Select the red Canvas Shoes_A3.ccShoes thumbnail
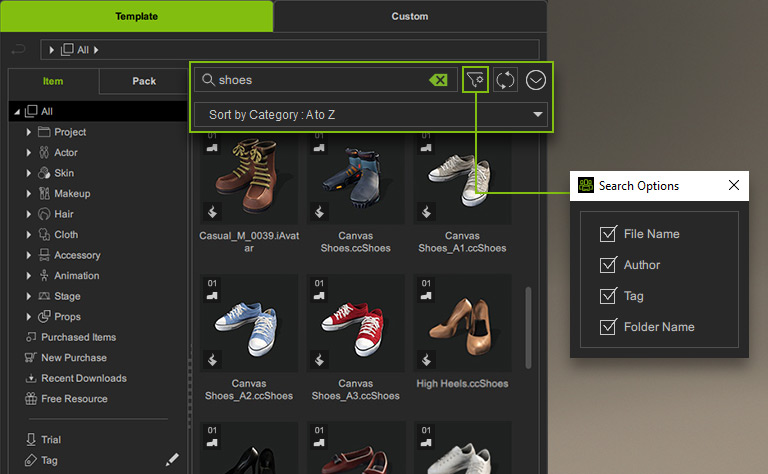 point(356,323)
